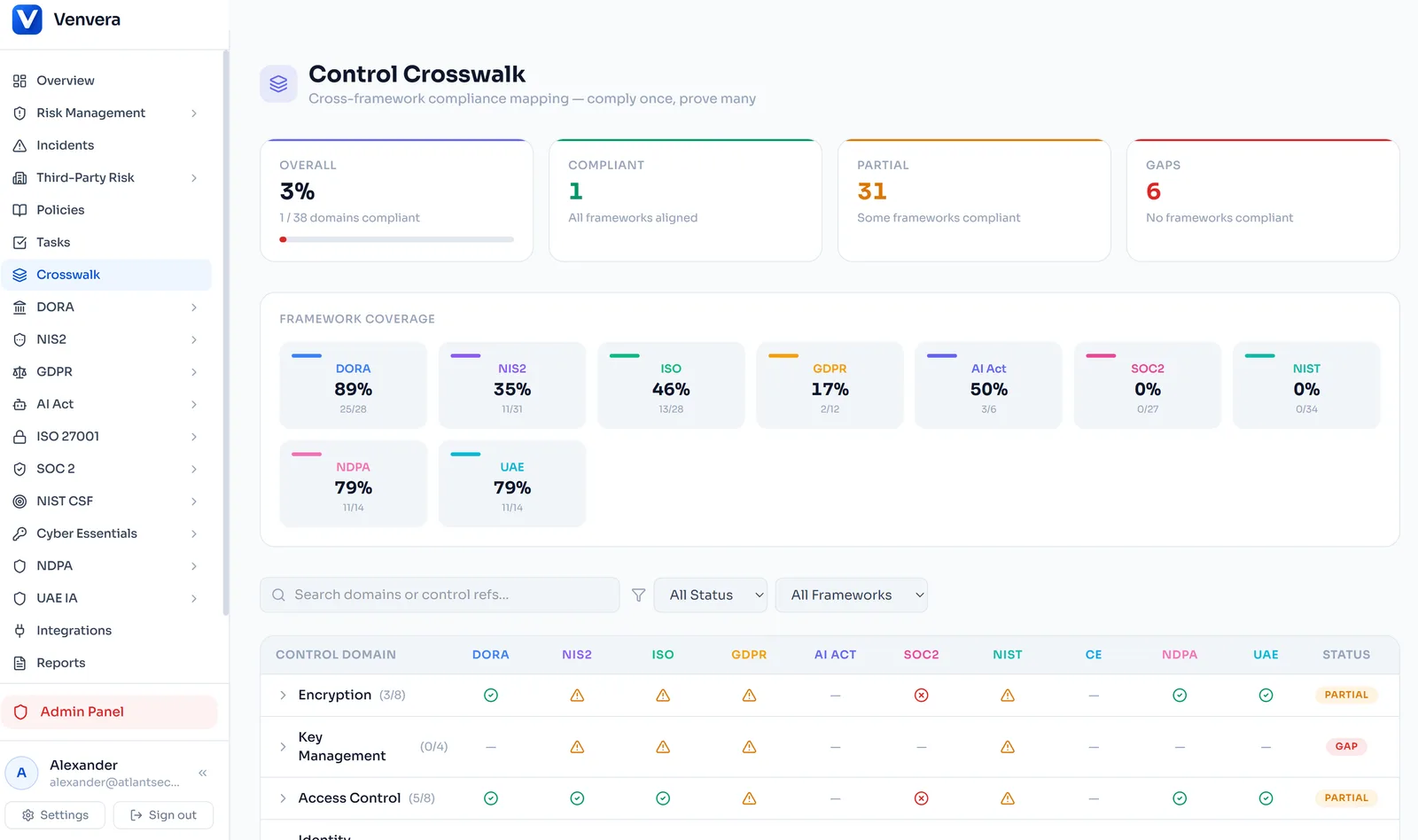Open the Cyber Essentials menu item
The width and height of the screenshot is (1418, 840).
[x=106, y=533]
